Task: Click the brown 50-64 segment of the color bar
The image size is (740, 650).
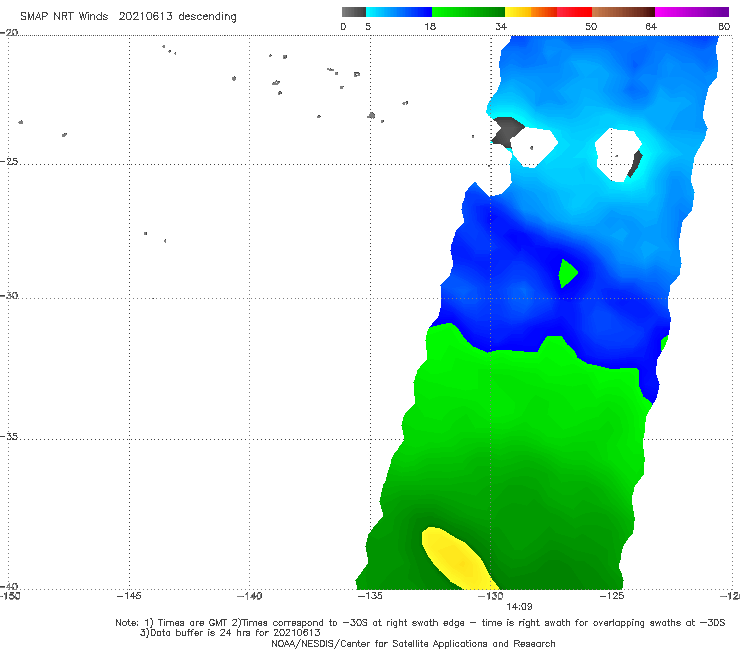Action: pos(623,12)
